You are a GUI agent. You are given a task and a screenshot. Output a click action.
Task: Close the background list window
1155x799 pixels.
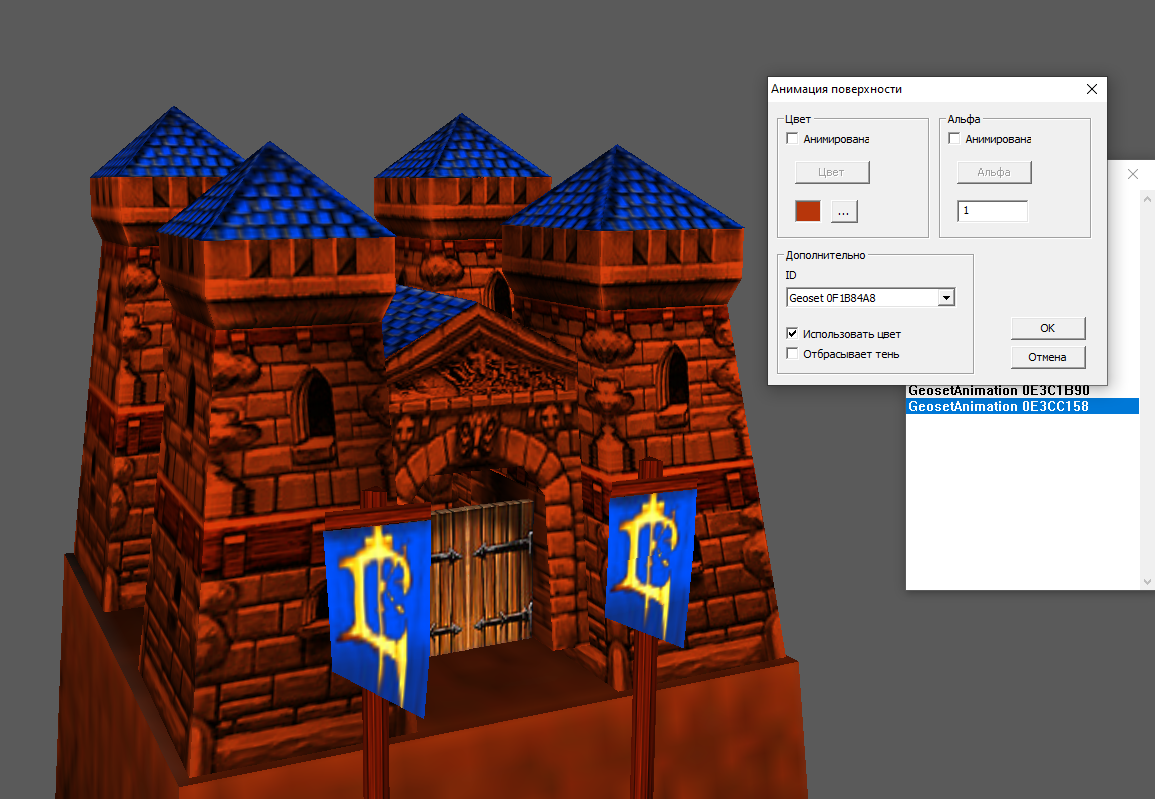coord(1133,174)
